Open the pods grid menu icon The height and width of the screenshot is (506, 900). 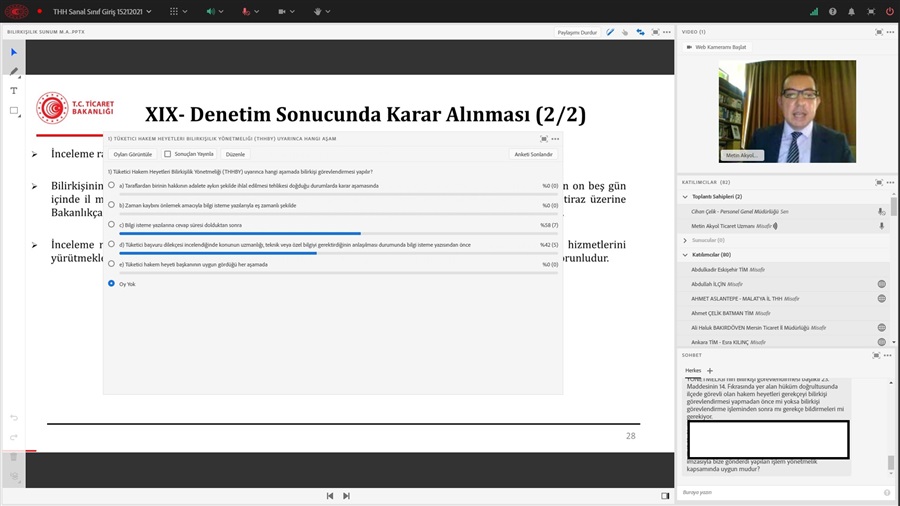pyautogui.click(x=173, y=11)
